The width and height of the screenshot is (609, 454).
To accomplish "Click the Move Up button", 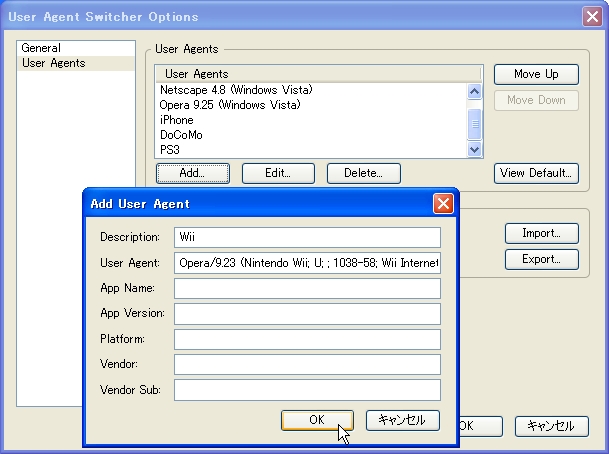I will (536, 74).
